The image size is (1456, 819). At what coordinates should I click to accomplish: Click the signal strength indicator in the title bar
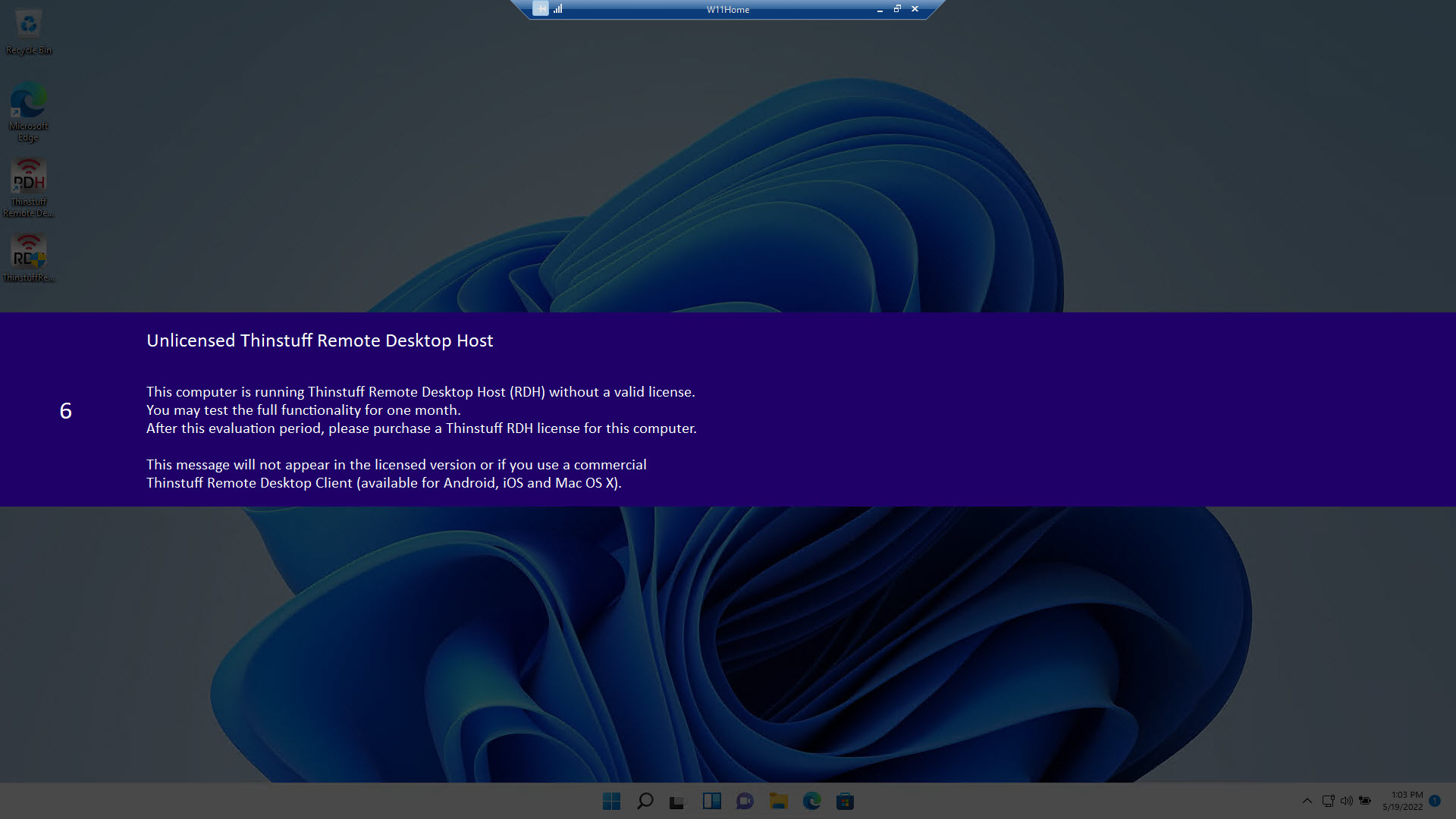559,9
